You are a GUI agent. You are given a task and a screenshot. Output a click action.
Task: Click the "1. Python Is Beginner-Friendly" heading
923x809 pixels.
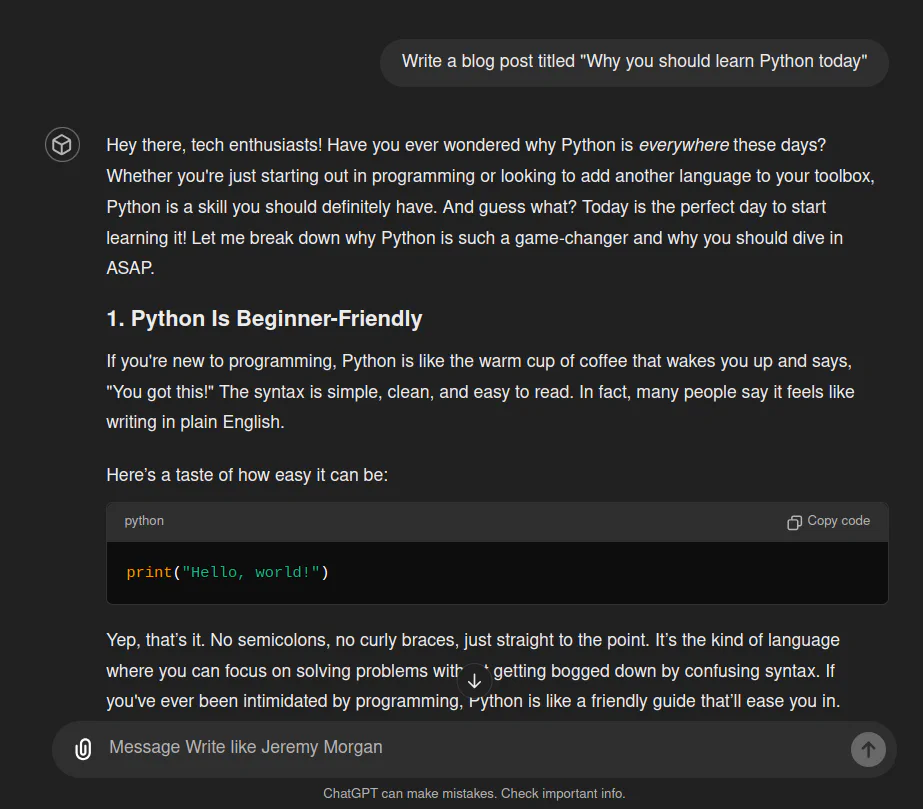(x=264, y=319)
